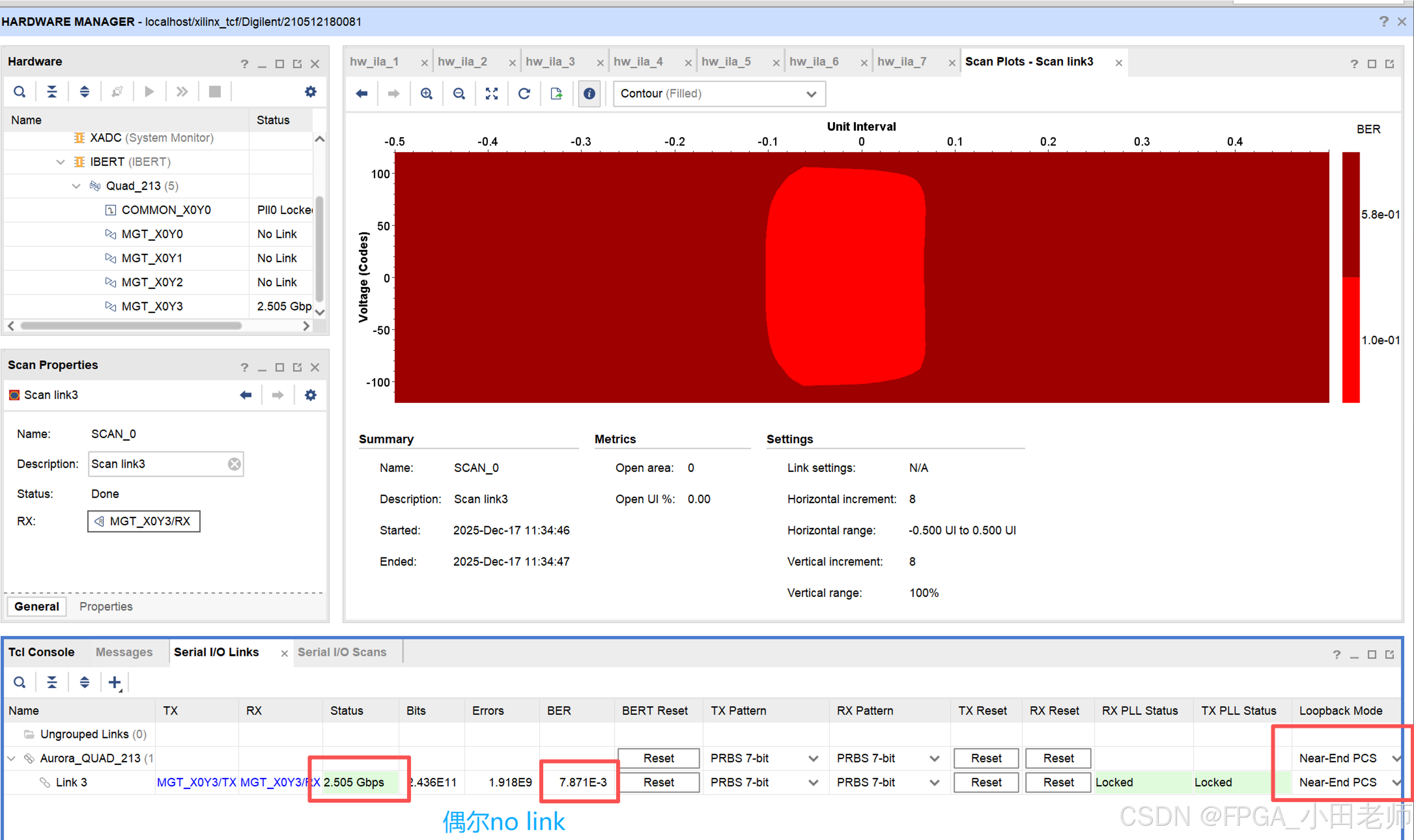The image size is (1414, 840).
Task: Click the Hardware tree horizontal scrollbar
Action: (131, 326)
